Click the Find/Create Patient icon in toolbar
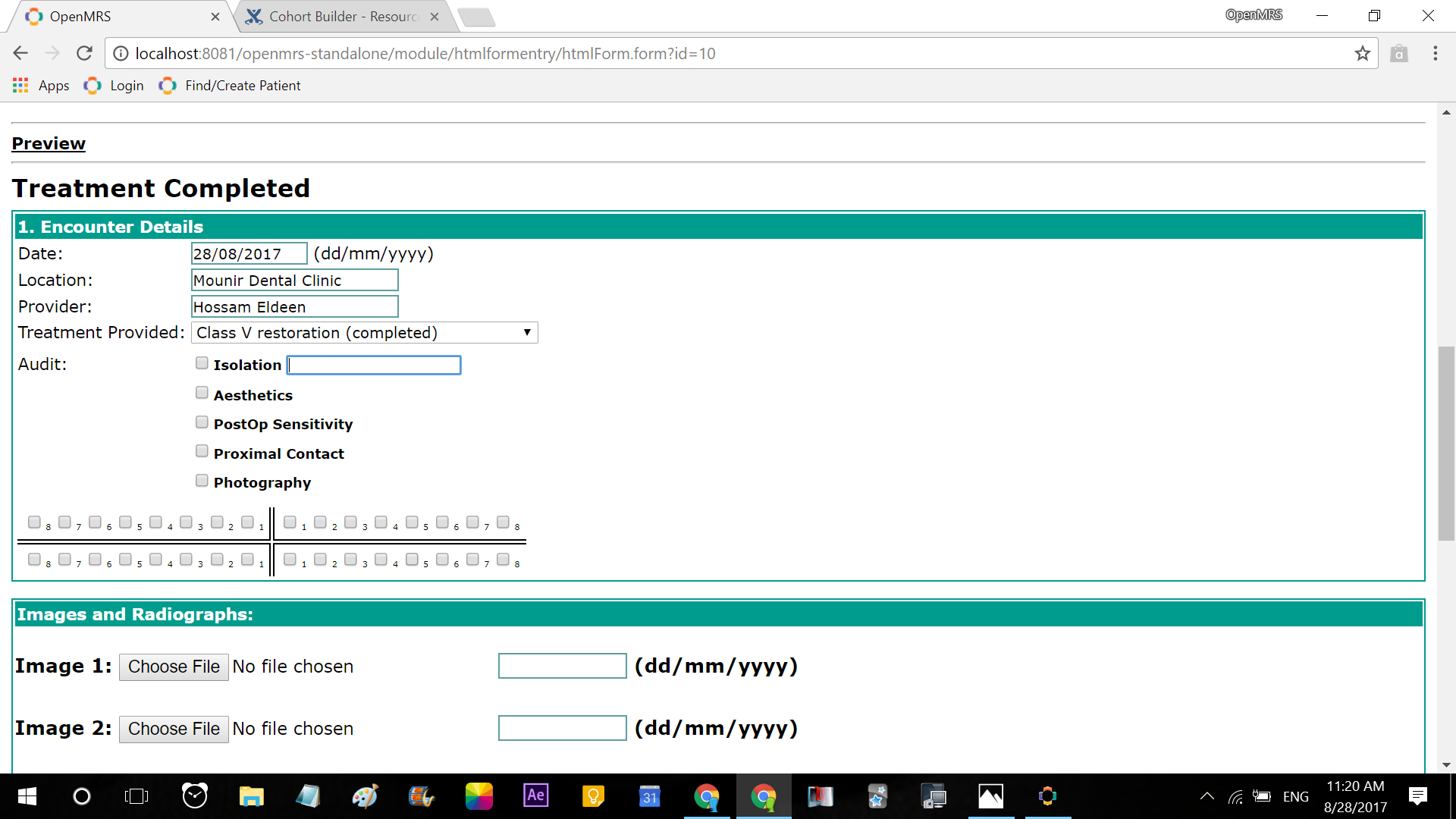 [x=168, y=85]
